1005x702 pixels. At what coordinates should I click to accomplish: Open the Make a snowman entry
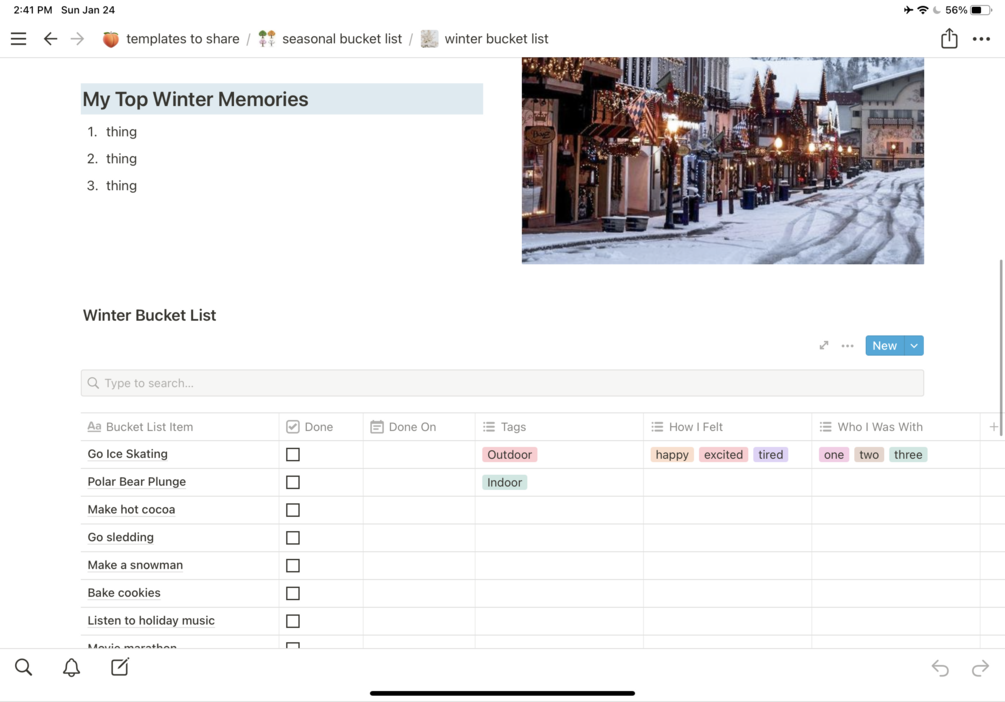(135, 565)
